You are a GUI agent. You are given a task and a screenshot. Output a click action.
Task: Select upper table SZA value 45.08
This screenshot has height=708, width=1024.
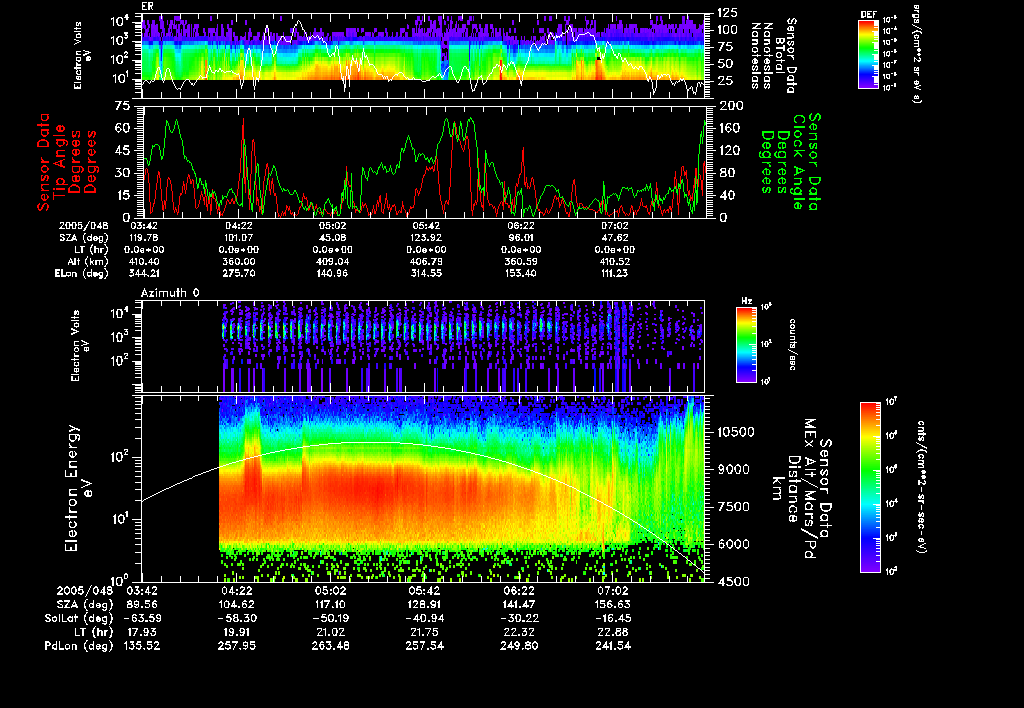pyautogui.click(x=332, y=238)
